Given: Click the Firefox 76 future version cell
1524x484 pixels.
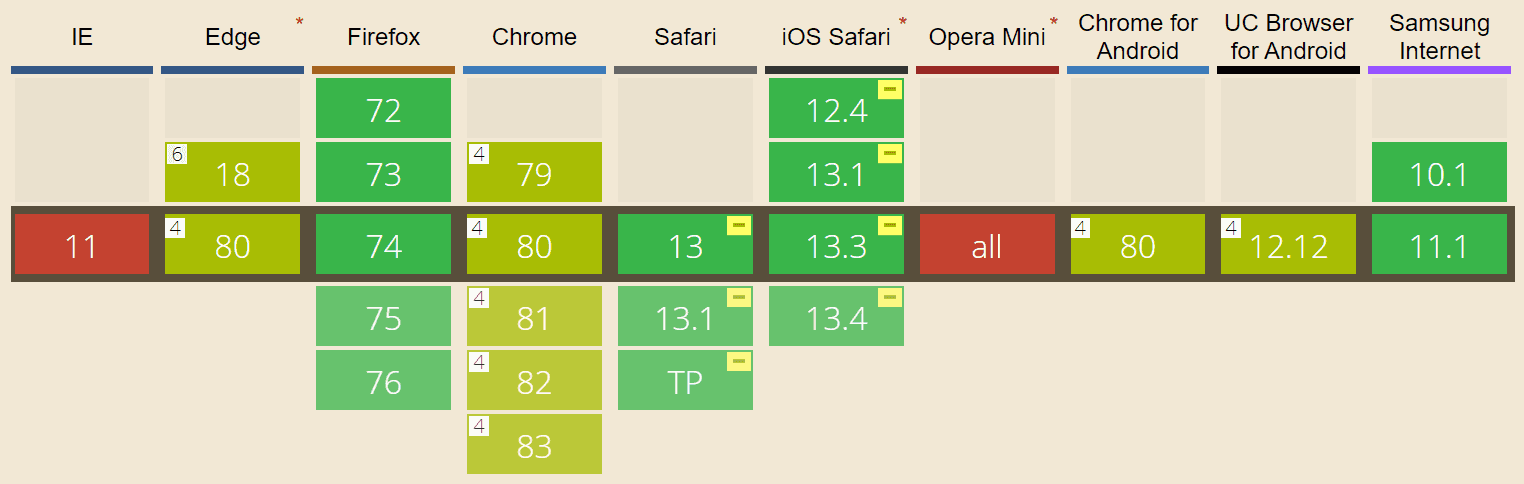Looking at the screenshot, I should [383, 380].
